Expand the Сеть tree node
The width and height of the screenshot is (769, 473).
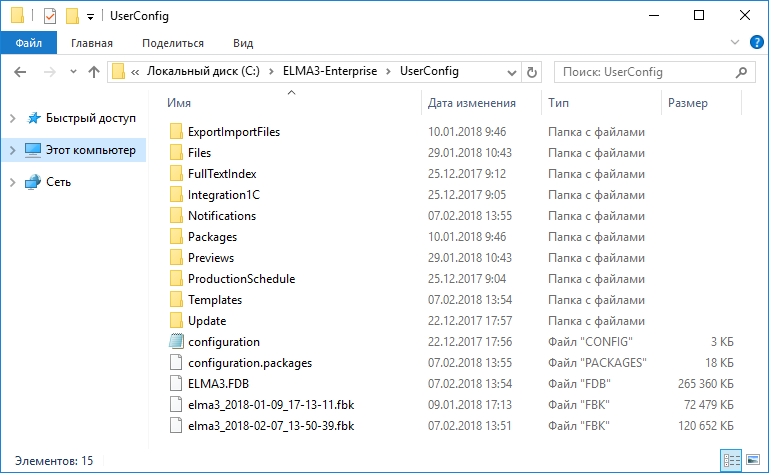click(13, 182)
